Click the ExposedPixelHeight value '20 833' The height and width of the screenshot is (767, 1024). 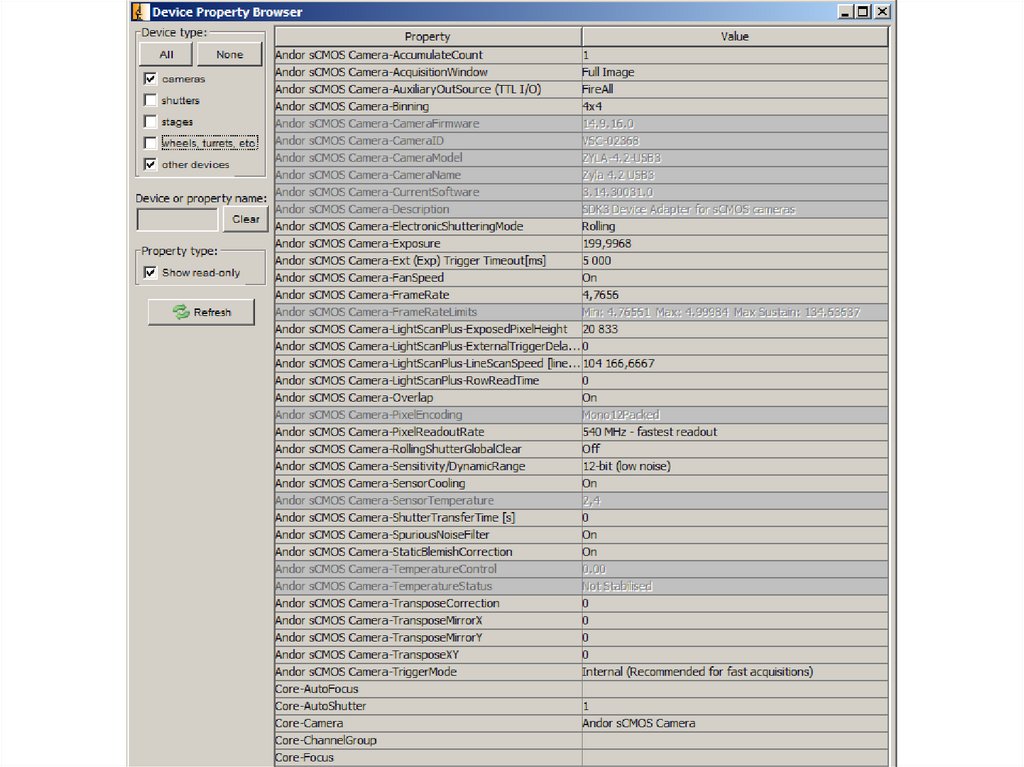tap(735, 329)
